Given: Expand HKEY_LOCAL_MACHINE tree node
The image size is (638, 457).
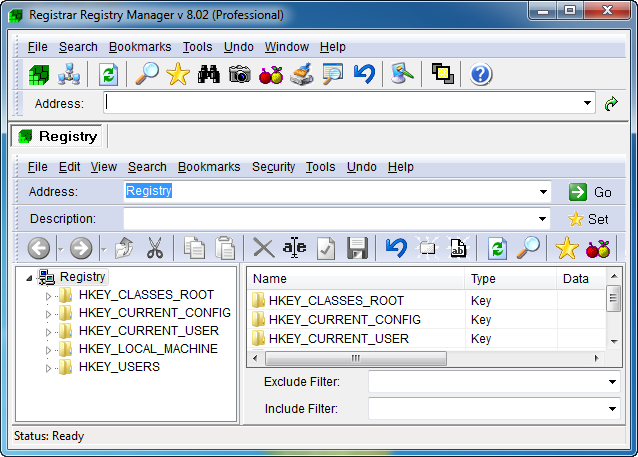Looking at the screenshot, I should pyautogui.click(x=47, y=349).
